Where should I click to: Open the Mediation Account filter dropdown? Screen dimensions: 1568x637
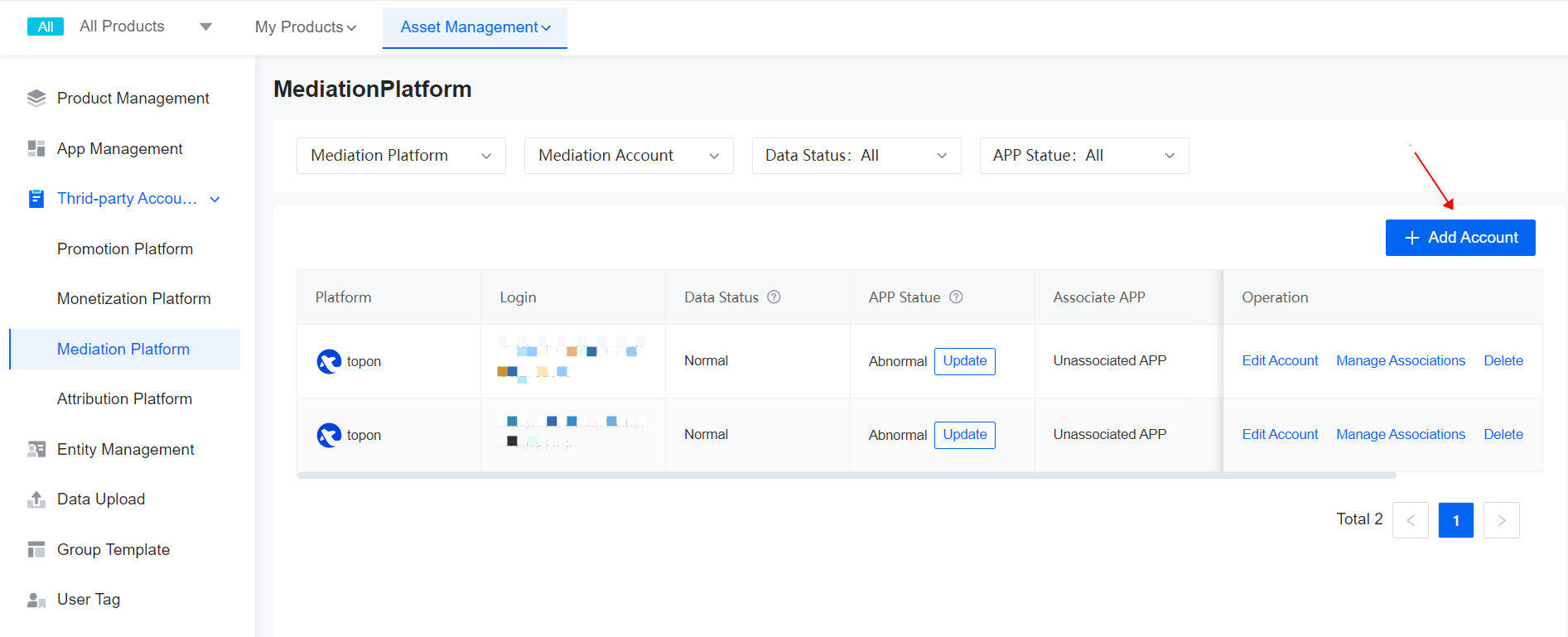tap(629, 156)
